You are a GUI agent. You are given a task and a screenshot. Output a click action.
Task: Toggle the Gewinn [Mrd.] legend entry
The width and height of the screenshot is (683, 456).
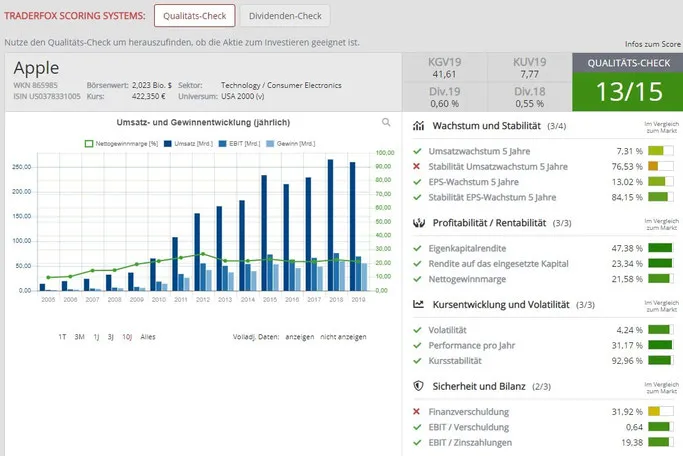291,144
